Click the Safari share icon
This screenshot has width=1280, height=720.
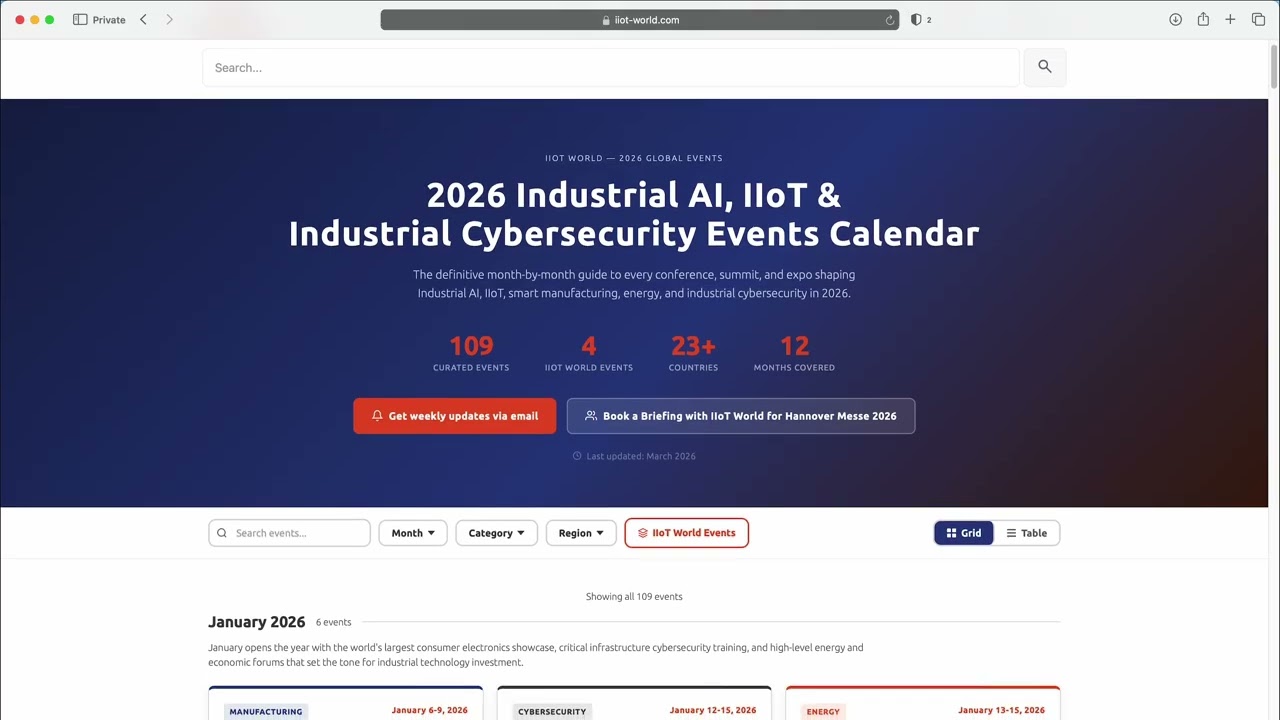pos(1203,20)
